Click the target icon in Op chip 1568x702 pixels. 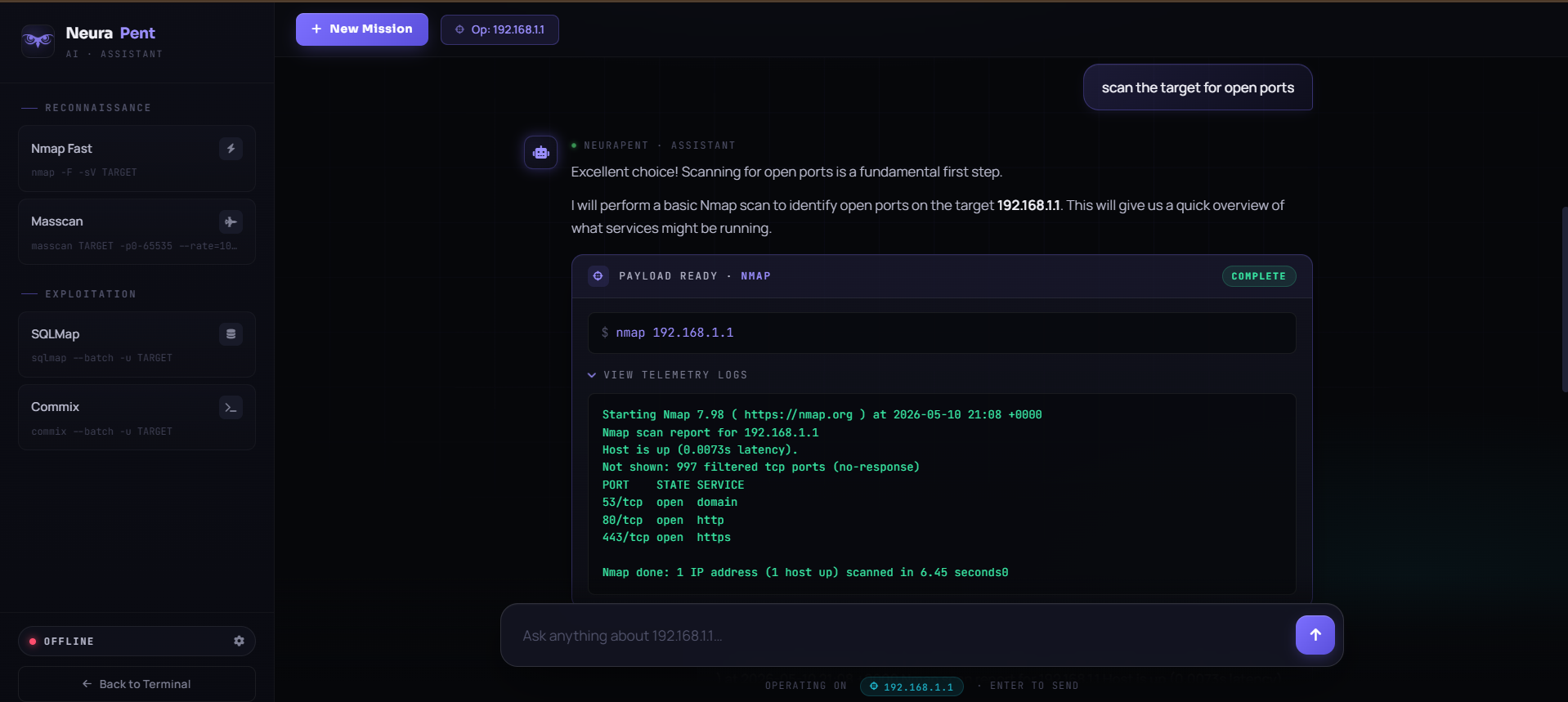tap(459, 29)
